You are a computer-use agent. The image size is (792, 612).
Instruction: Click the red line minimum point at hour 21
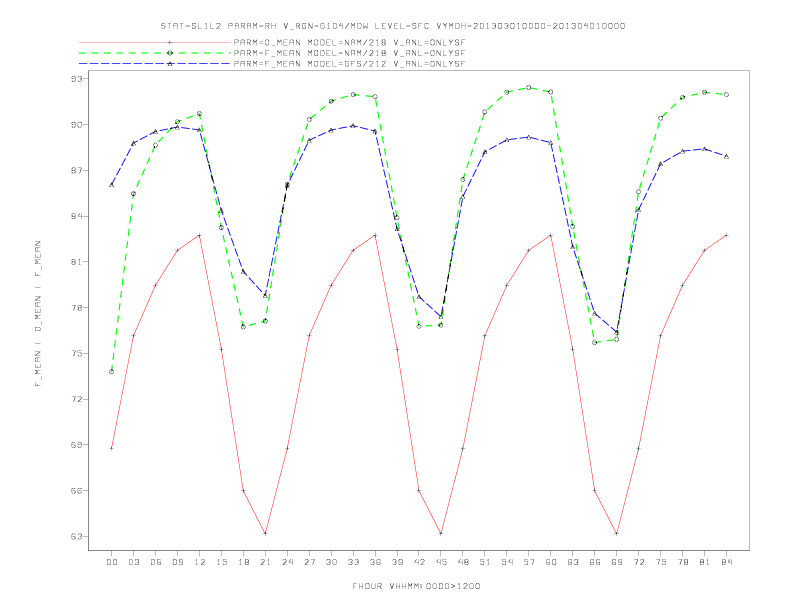coord(265,533)
